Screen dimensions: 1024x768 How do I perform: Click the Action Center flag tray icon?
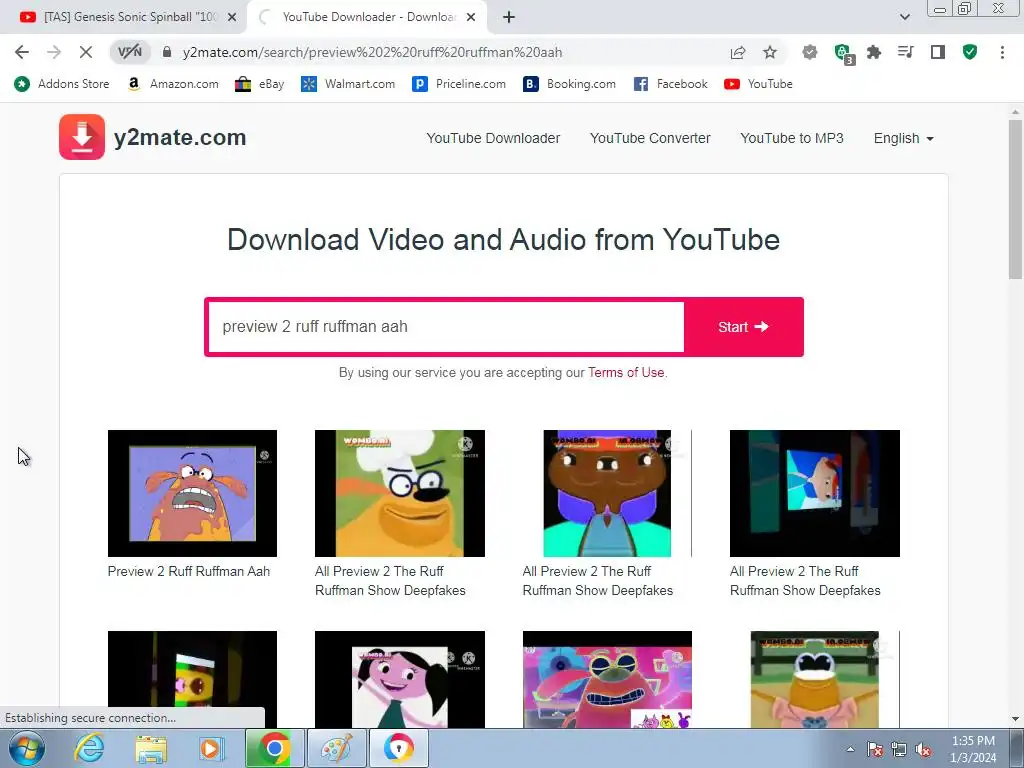tap(874, 750)
